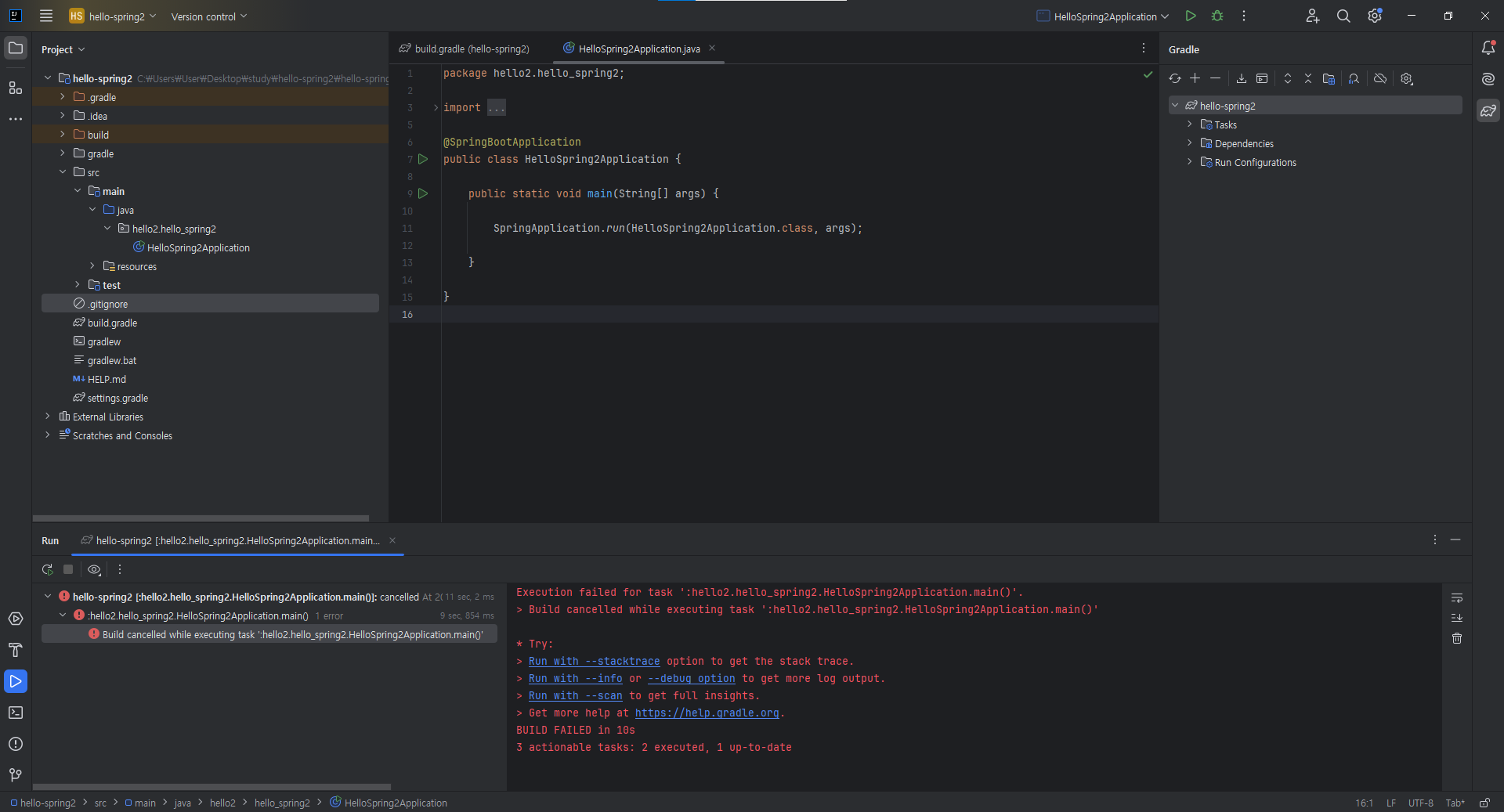
Task: Toggle Run tool window sidebar button
Action: (16, 681)
